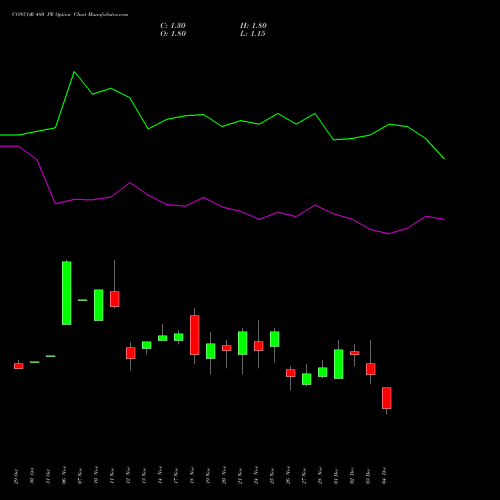Viewport: 500px width, 500px height.
Task: Click the 03 Dec date label
Action: tap(368, 476)
